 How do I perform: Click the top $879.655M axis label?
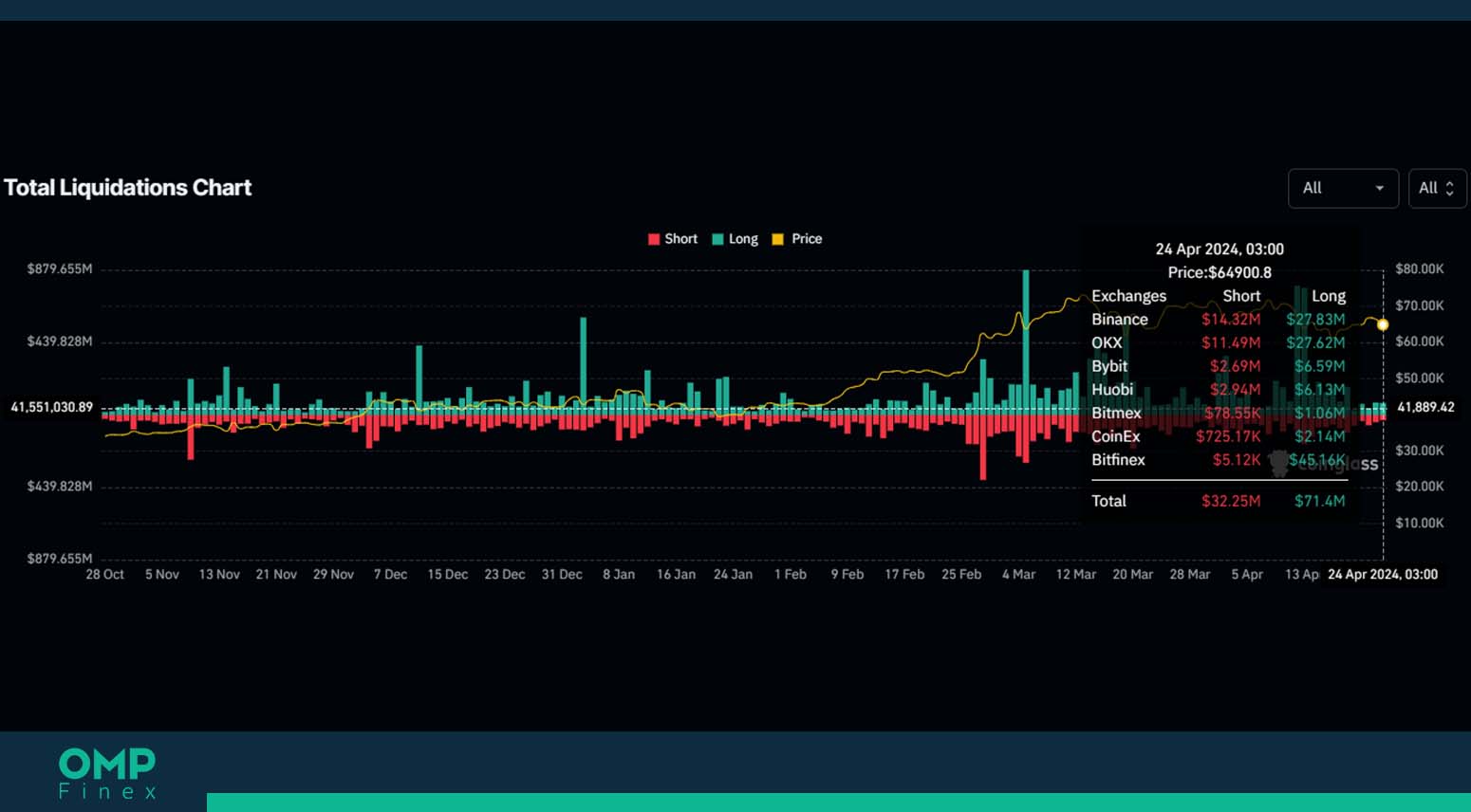click(60, 269)
